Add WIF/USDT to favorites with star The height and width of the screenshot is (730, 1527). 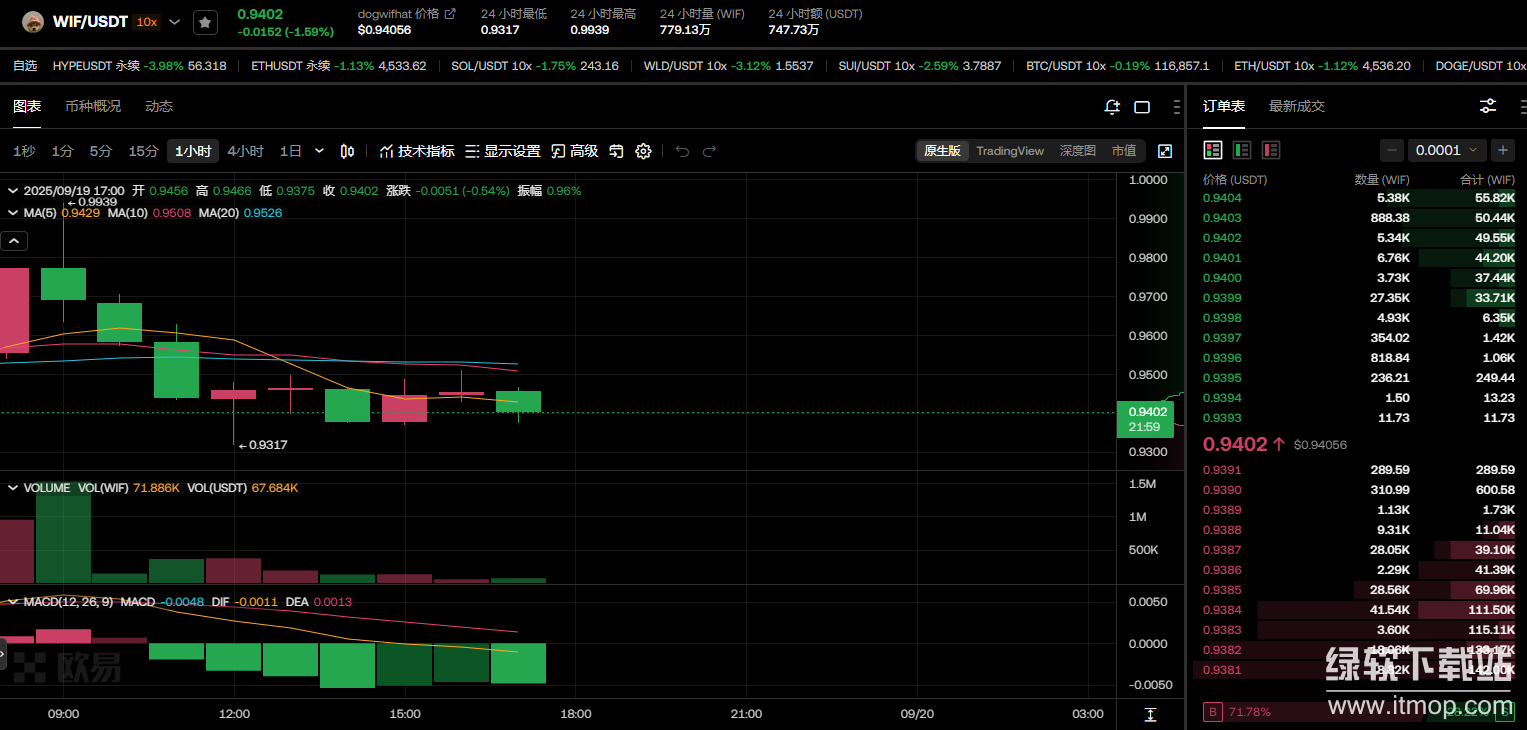(x=205, y=22)
